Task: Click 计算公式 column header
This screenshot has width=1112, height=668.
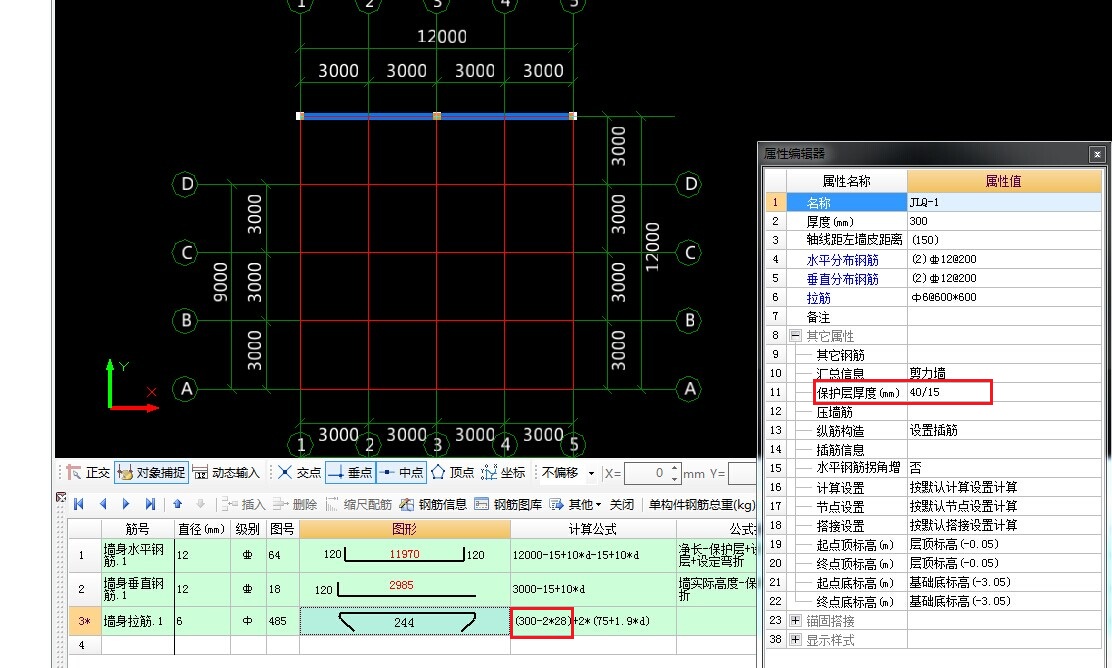Action: pos(593,529)
